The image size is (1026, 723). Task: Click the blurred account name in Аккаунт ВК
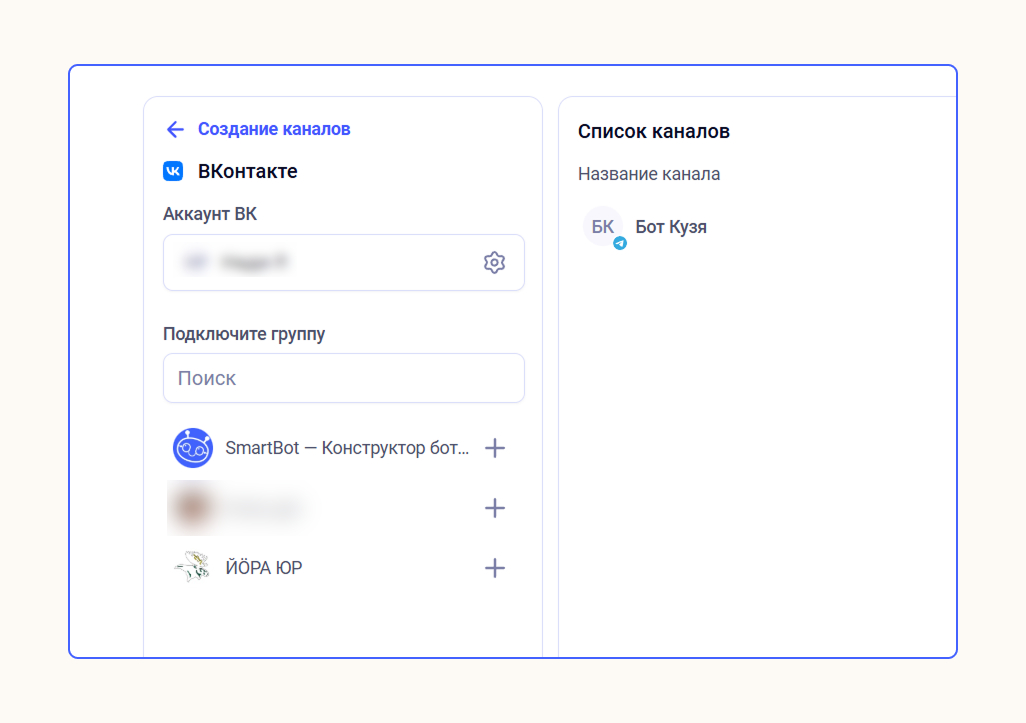[x=254, y=262]
